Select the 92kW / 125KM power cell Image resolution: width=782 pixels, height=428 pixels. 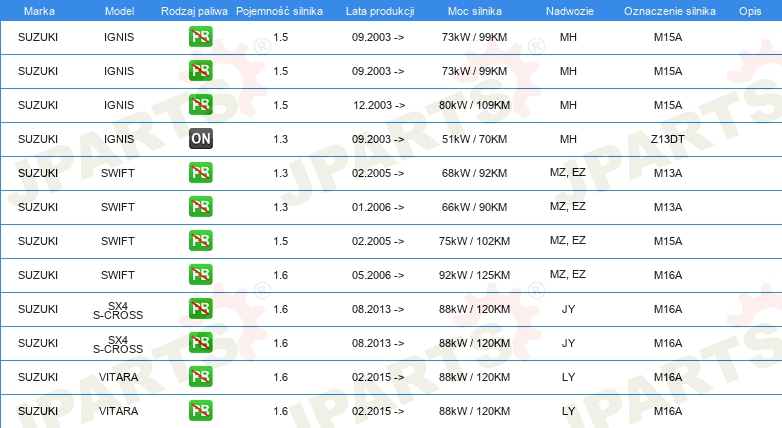474,275
